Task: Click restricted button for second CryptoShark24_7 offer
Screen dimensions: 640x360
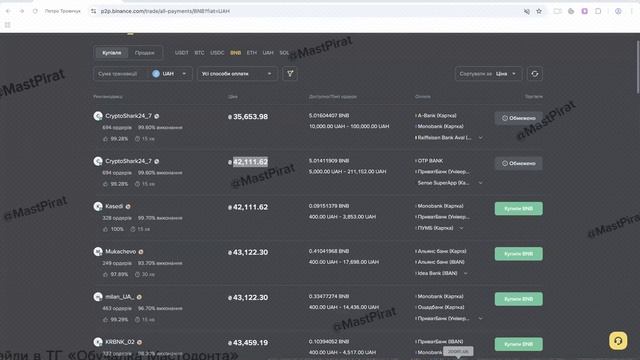Action: [518, 163]
